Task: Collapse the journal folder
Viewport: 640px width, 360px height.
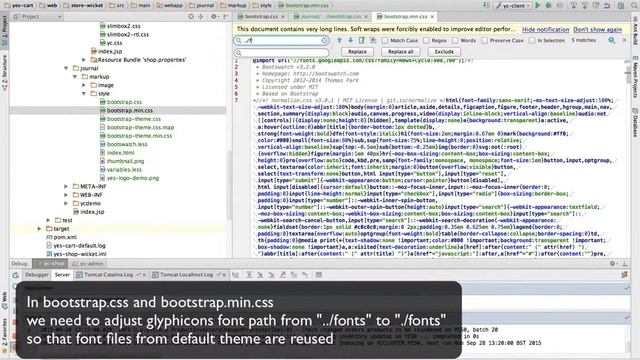Action: coord(66,68)
